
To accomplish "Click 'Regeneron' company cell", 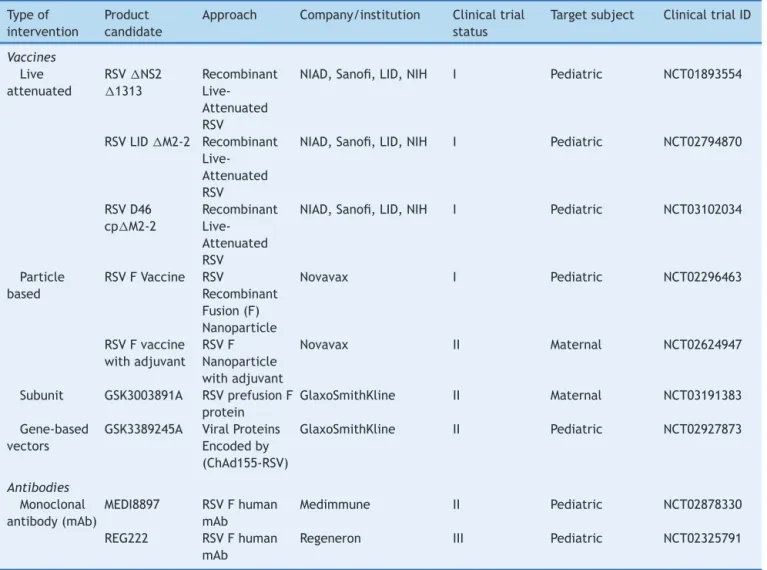I will (330, 538).
